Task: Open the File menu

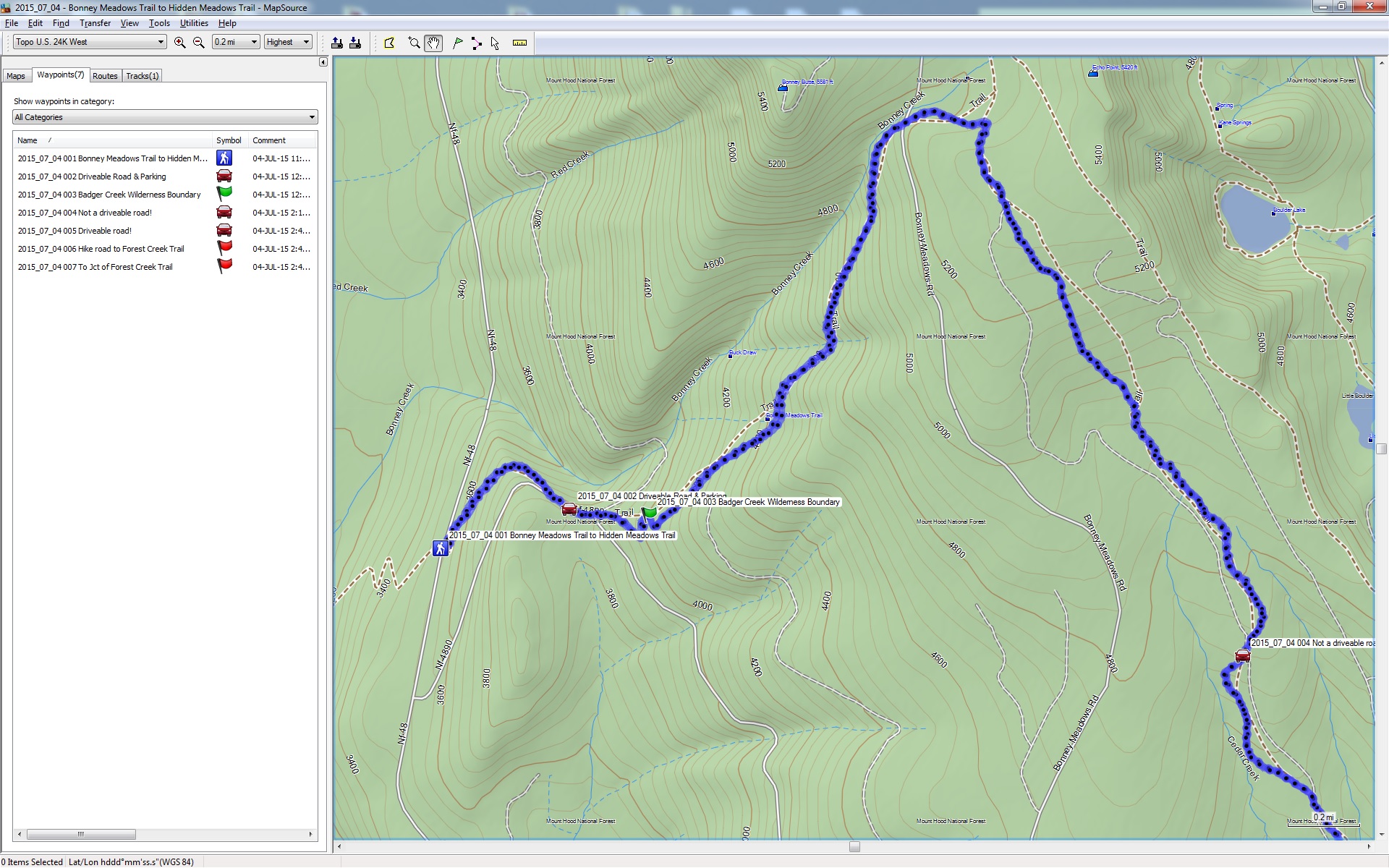Action: coord(12,23)
